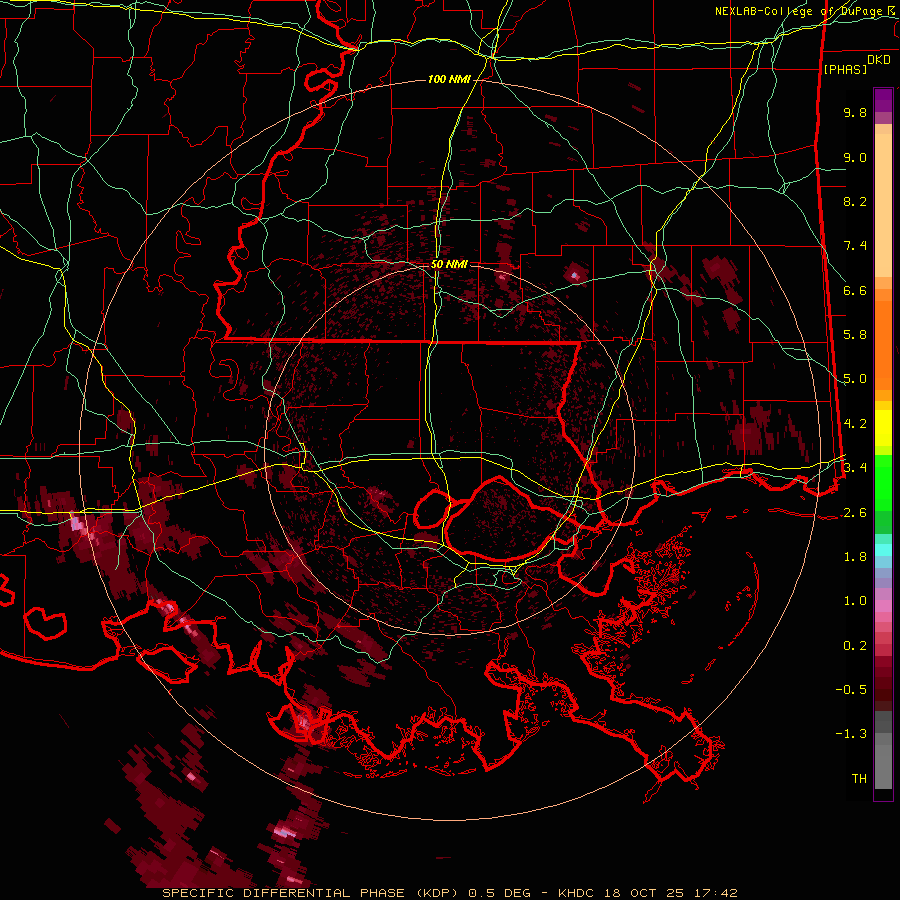Select the bright green band of color scale
This screenshot has height=900, width=900.
[x=883, y=482]
